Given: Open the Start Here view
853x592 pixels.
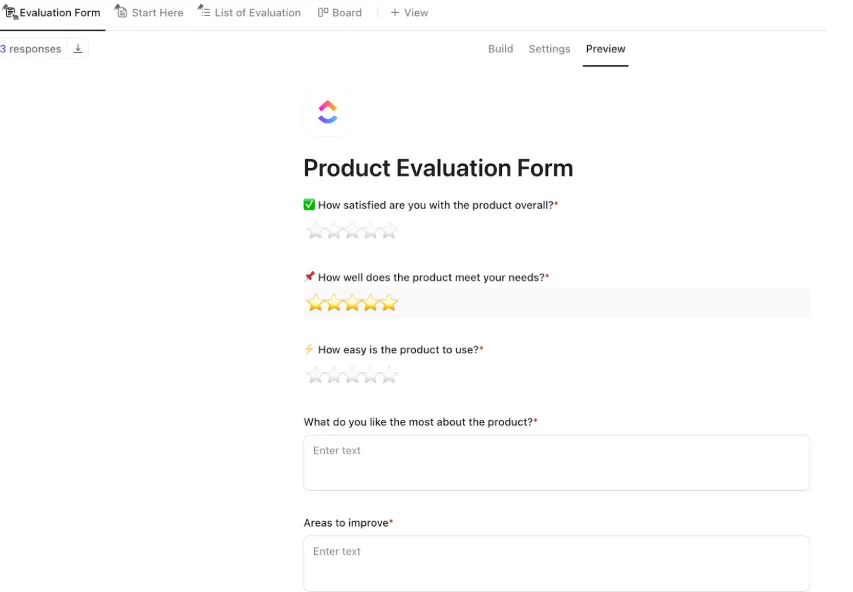Looking at the screenshot, I should [x=149, y=12].
